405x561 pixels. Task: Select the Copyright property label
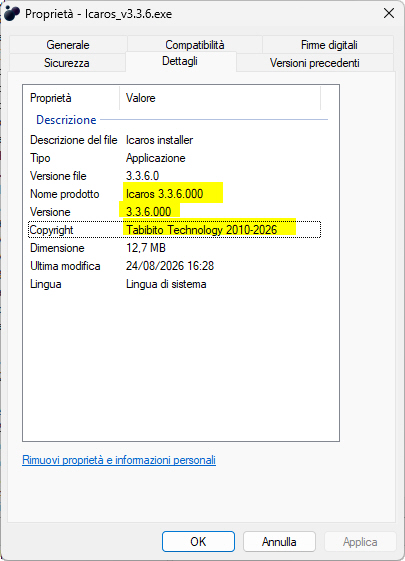52,230
